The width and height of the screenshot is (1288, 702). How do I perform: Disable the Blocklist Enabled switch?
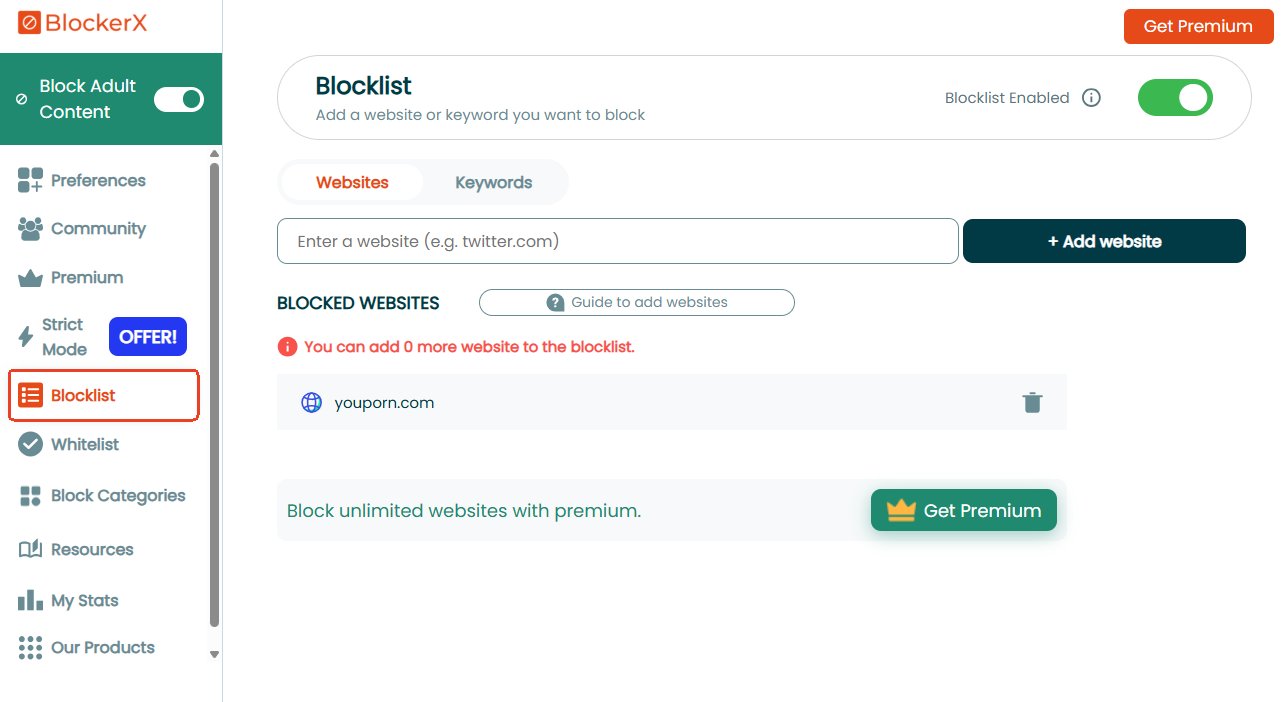(1175, 97)
